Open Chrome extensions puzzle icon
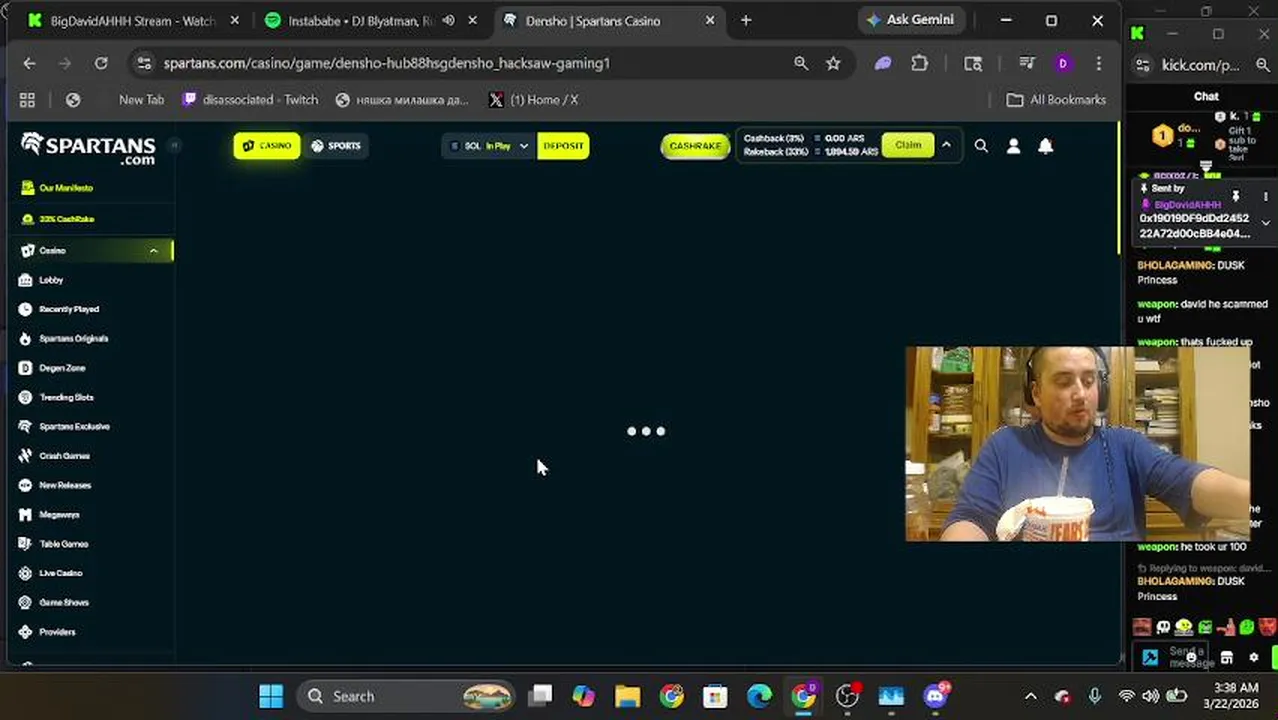This screenshot has width=1278, height=720. tap(919, 63)
